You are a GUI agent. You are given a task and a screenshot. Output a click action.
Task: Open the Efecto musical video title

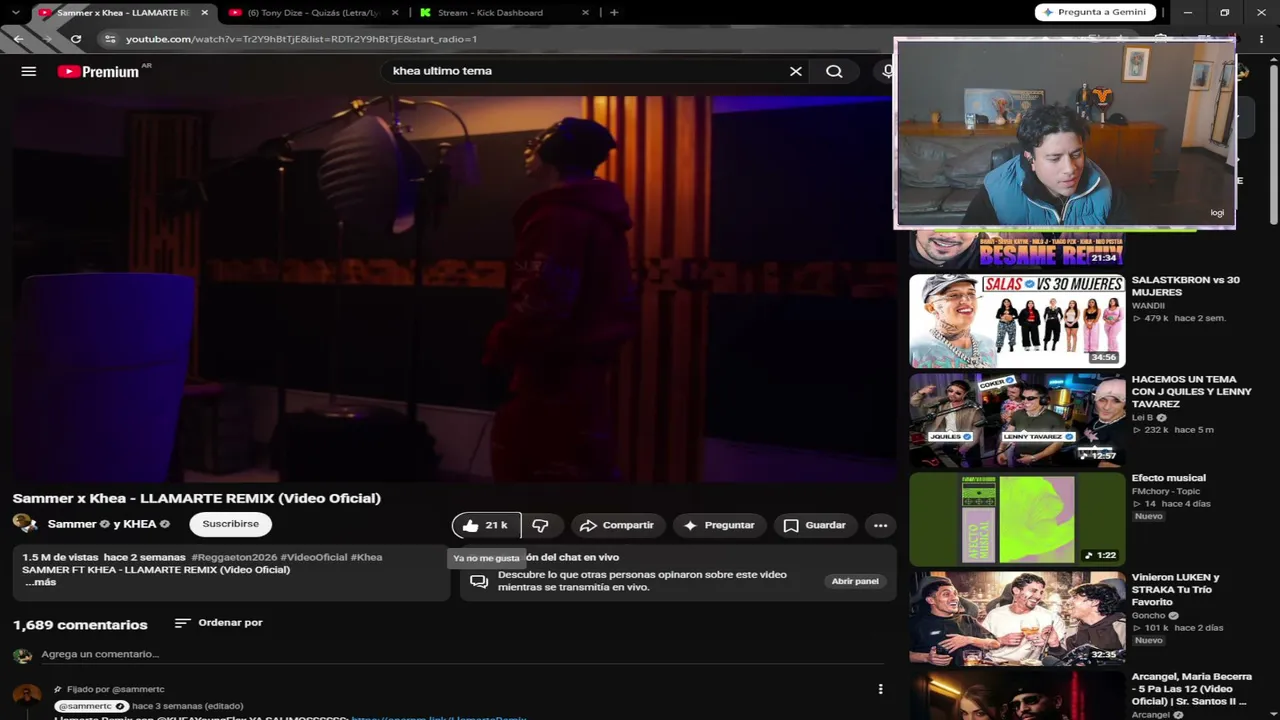(1169, 478)
